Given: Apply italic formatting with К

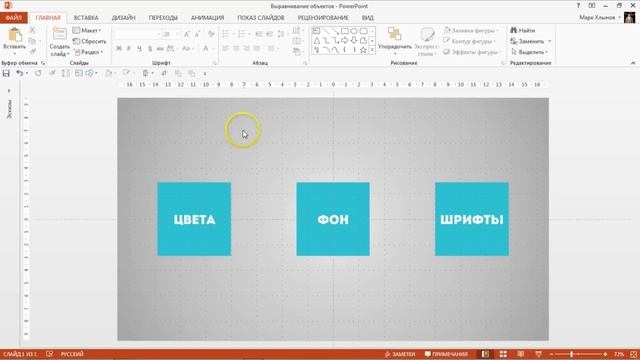Looking at the screenshot, I should click(129, 49).
